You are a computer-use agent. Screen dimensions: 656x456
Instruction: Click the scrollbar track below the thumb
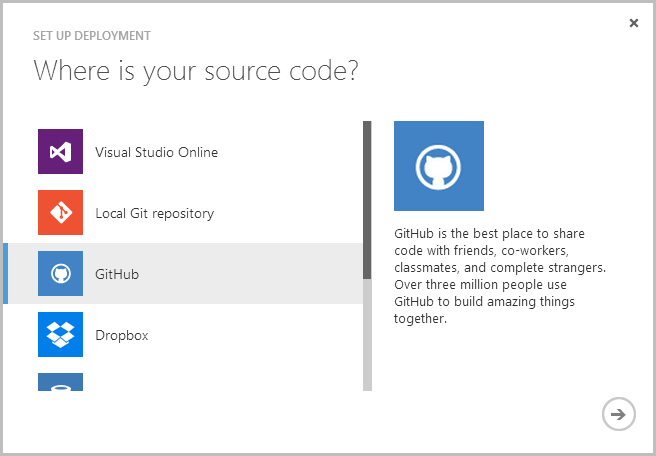(367, 335)
